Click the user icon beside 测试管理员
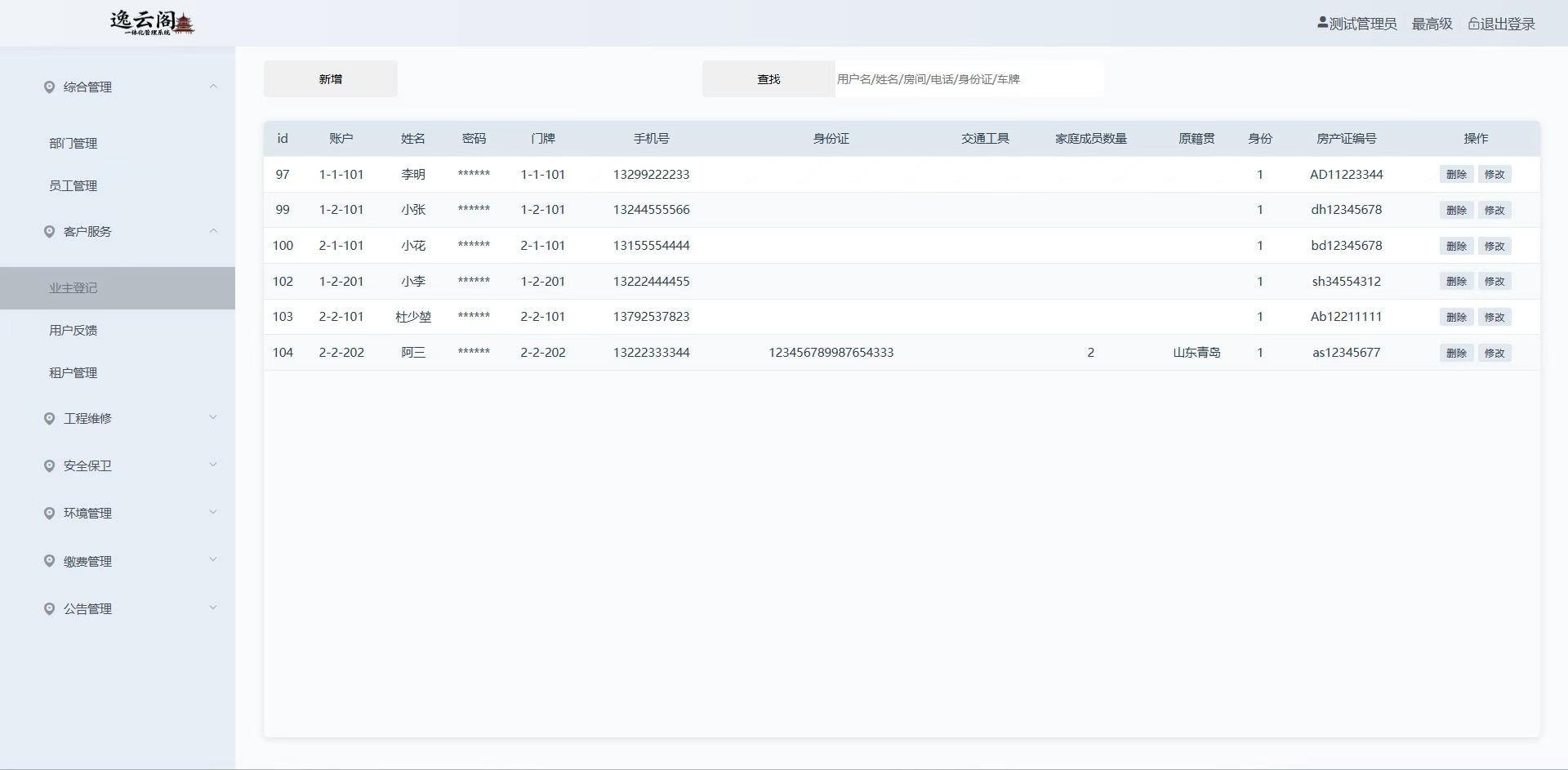Screen dimensions: 1568x770 pyautogui.click(x=1322, y=24)
